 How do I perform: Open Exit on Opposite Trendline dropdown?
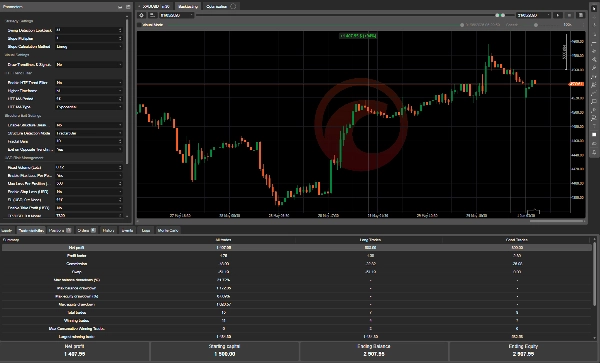[x=88, y=150]
